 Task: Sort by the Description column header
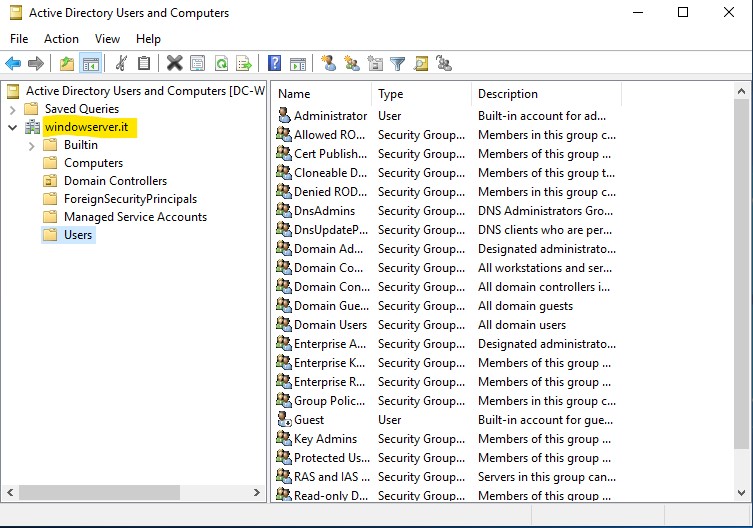coord(547,94)
